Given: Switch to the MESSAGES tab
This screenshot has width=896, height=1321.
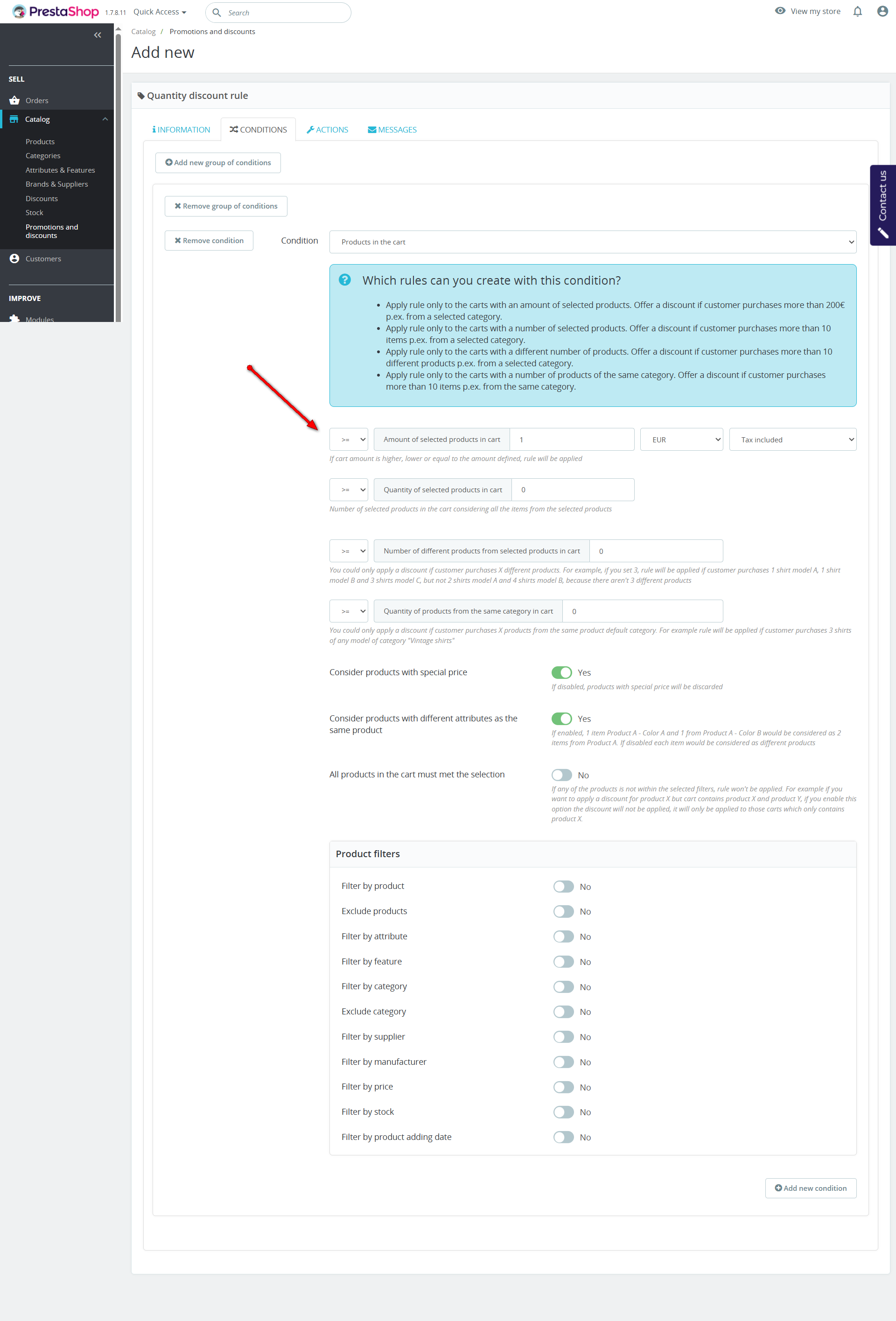Looking at the screenshot, I should pos(392,130).
